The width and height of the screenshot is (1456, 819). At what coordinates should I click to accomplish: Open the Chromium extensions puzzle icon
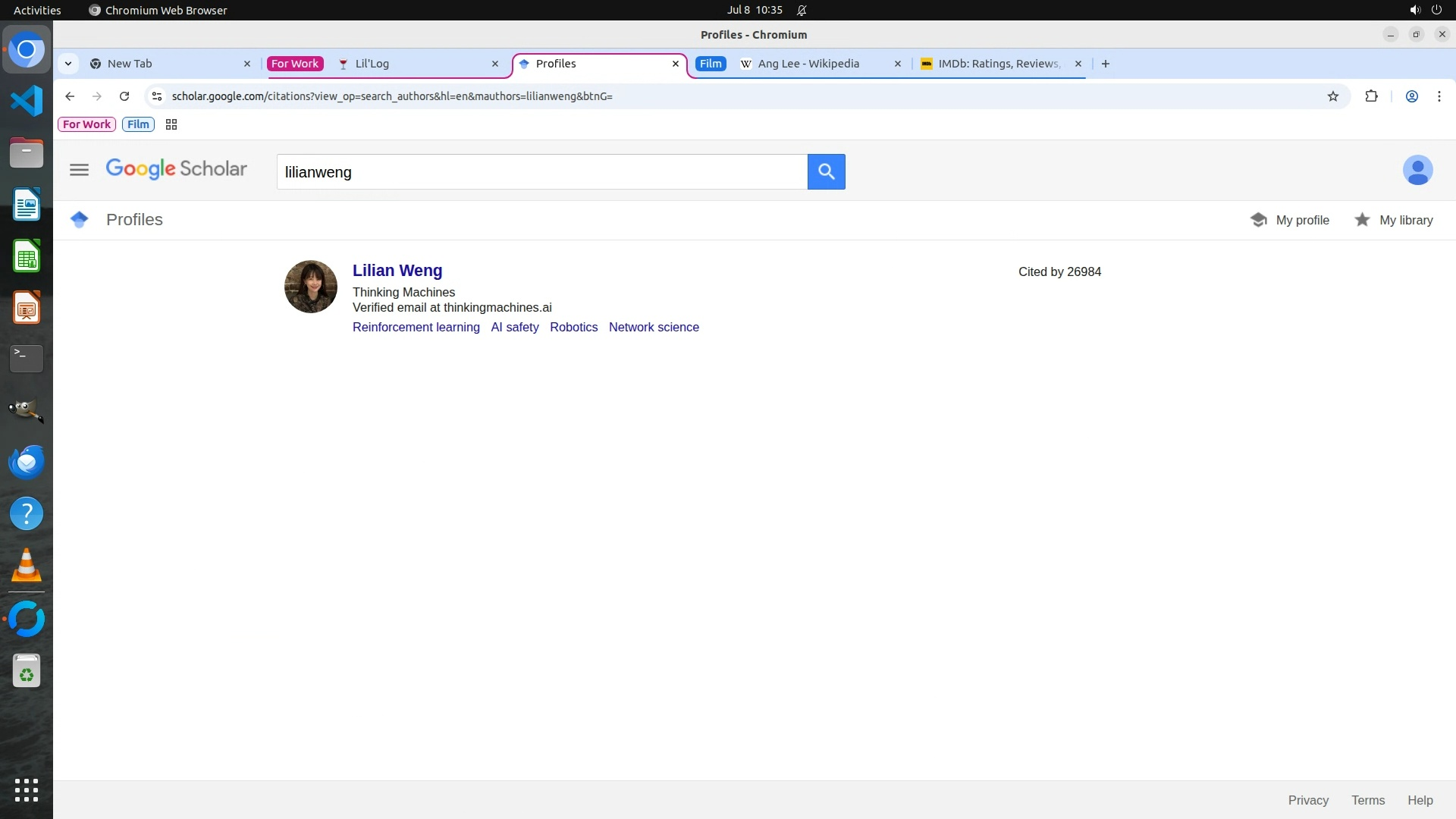(x=1371, y=96)
